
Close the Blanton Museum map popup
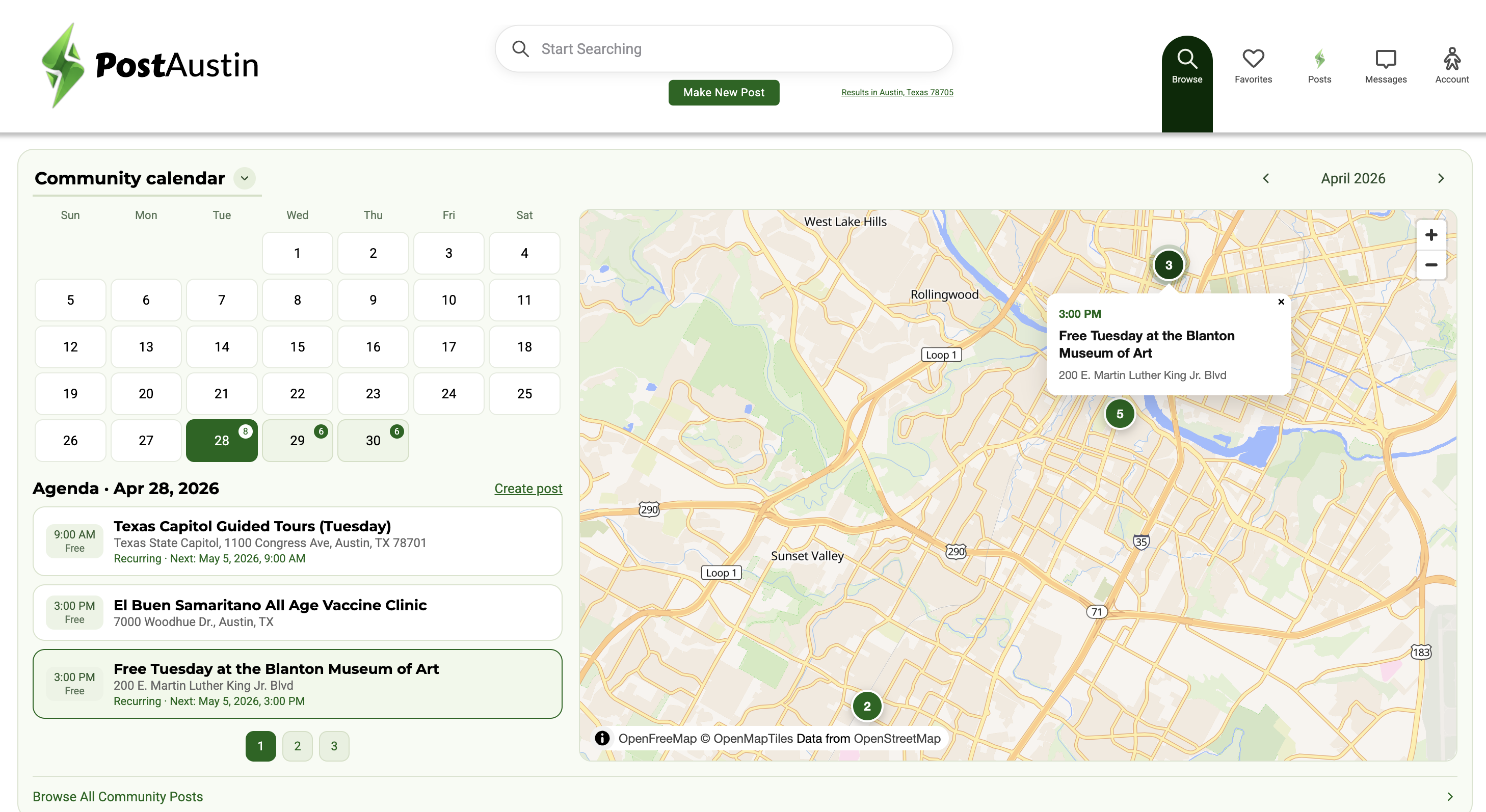tap(1281, 302)
